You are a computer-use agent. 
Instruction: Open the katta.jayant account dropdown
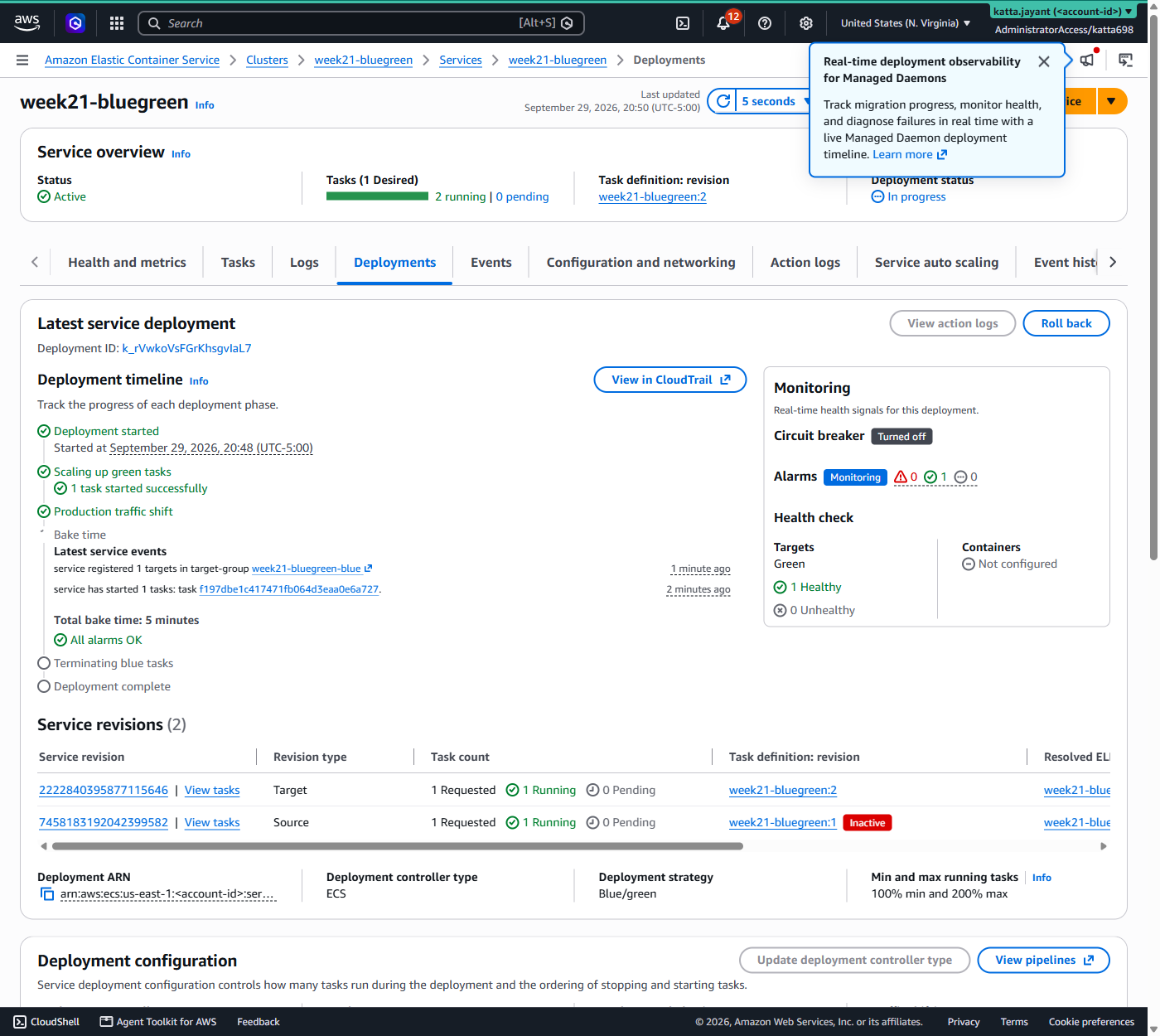[x=1064, y=12]
